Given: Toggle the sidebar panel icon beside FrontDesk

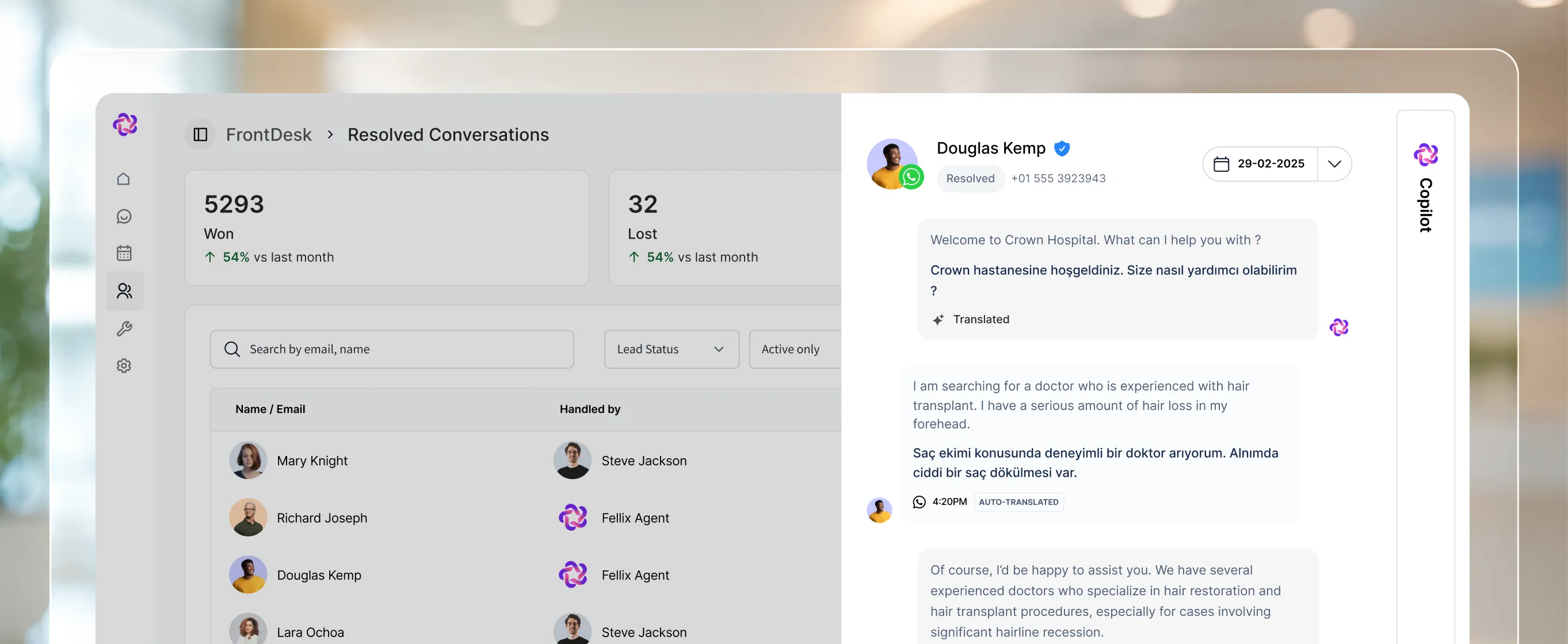Looking at the screenshot, I should click(x=200, y=135).
